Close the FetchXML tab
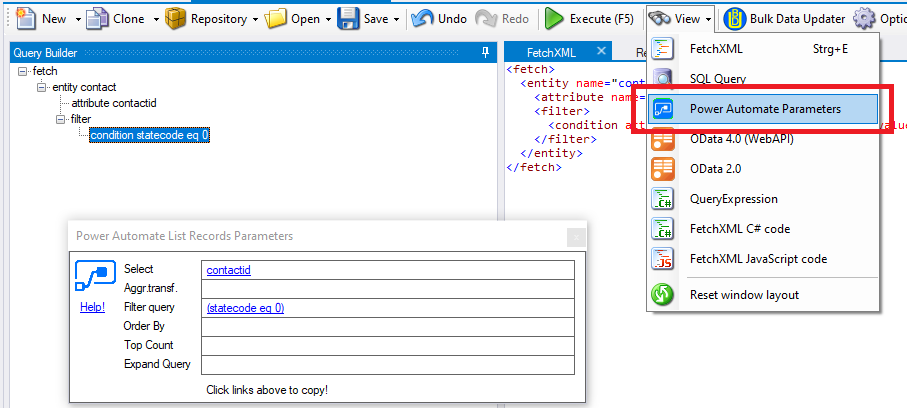This screenshot has height=408, width=907. pyautogui.click(x=601, y=51)
